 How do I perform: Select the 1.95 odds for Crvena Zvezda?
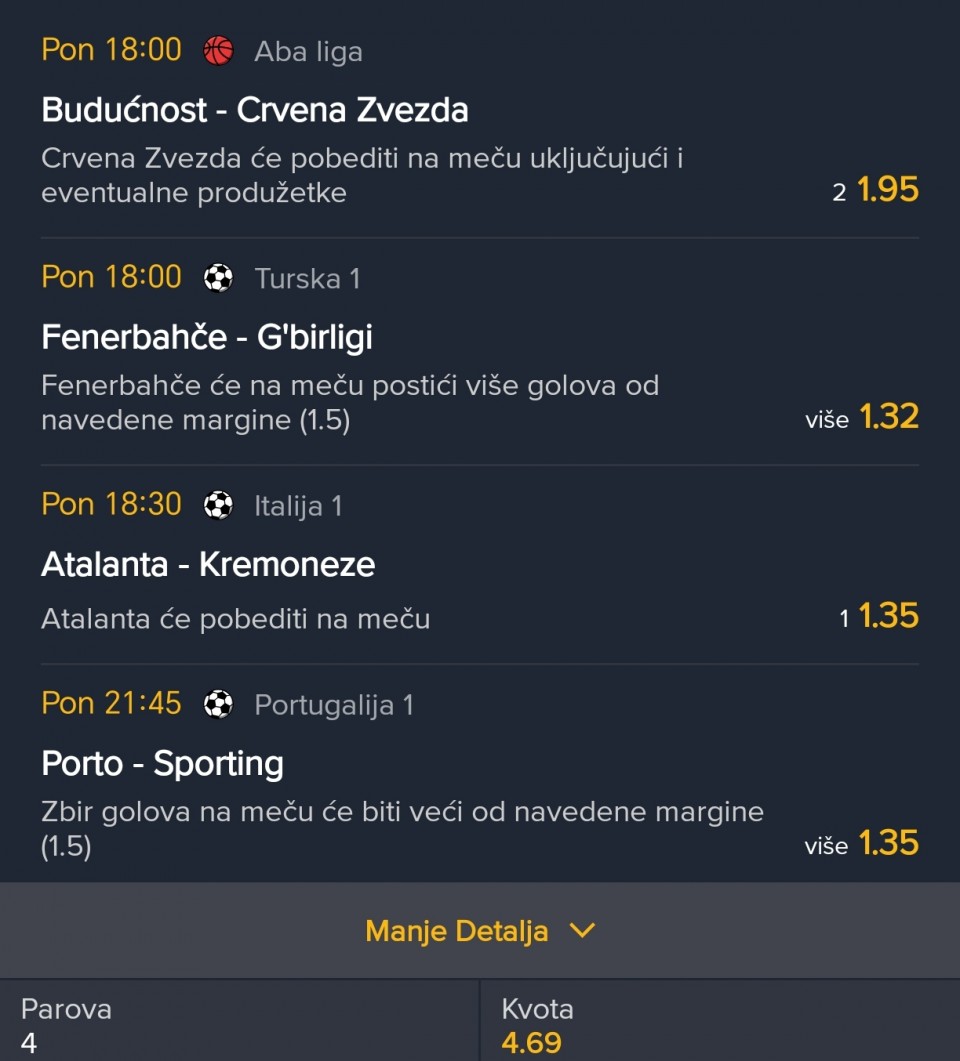click(888, 190)
